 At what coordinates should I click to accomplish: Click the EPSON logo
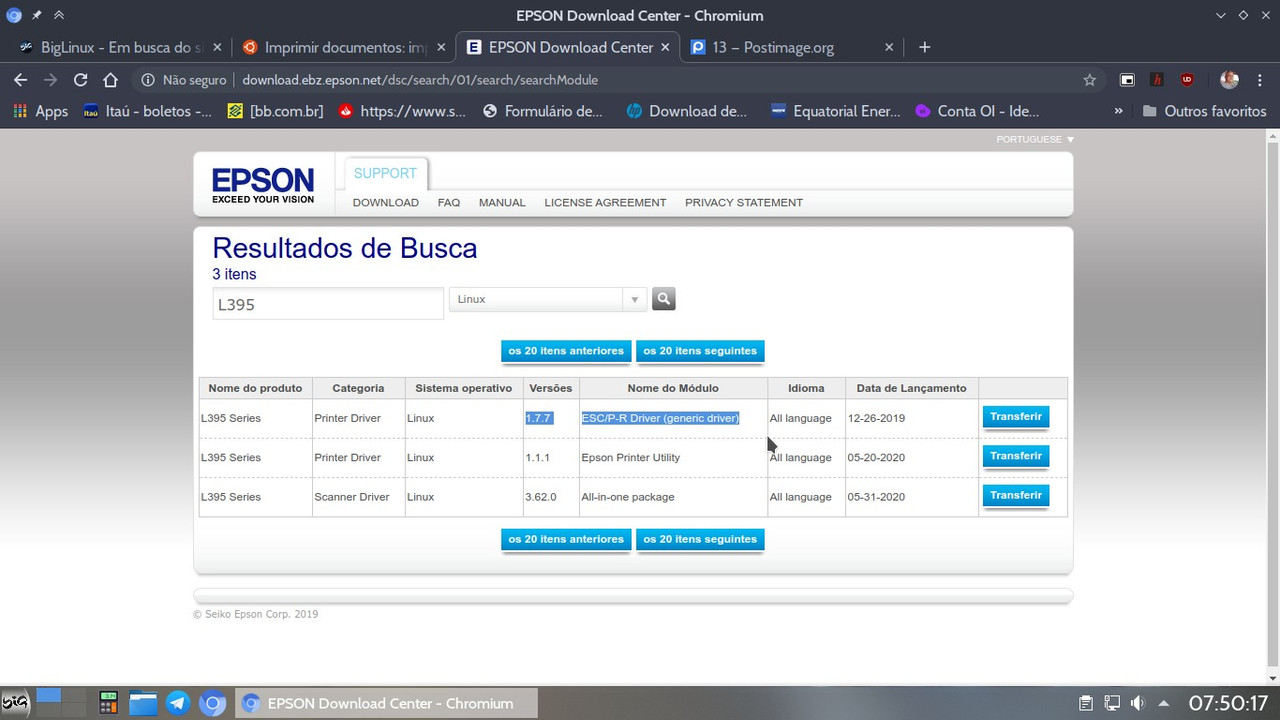point(263,185)
